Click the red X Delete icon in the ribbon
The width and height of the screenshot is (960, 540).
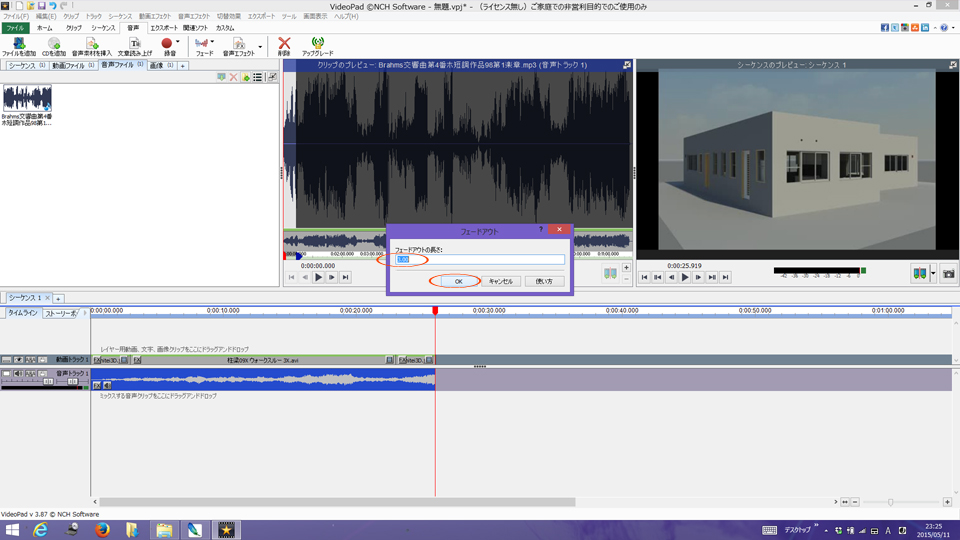coord(284,43)
